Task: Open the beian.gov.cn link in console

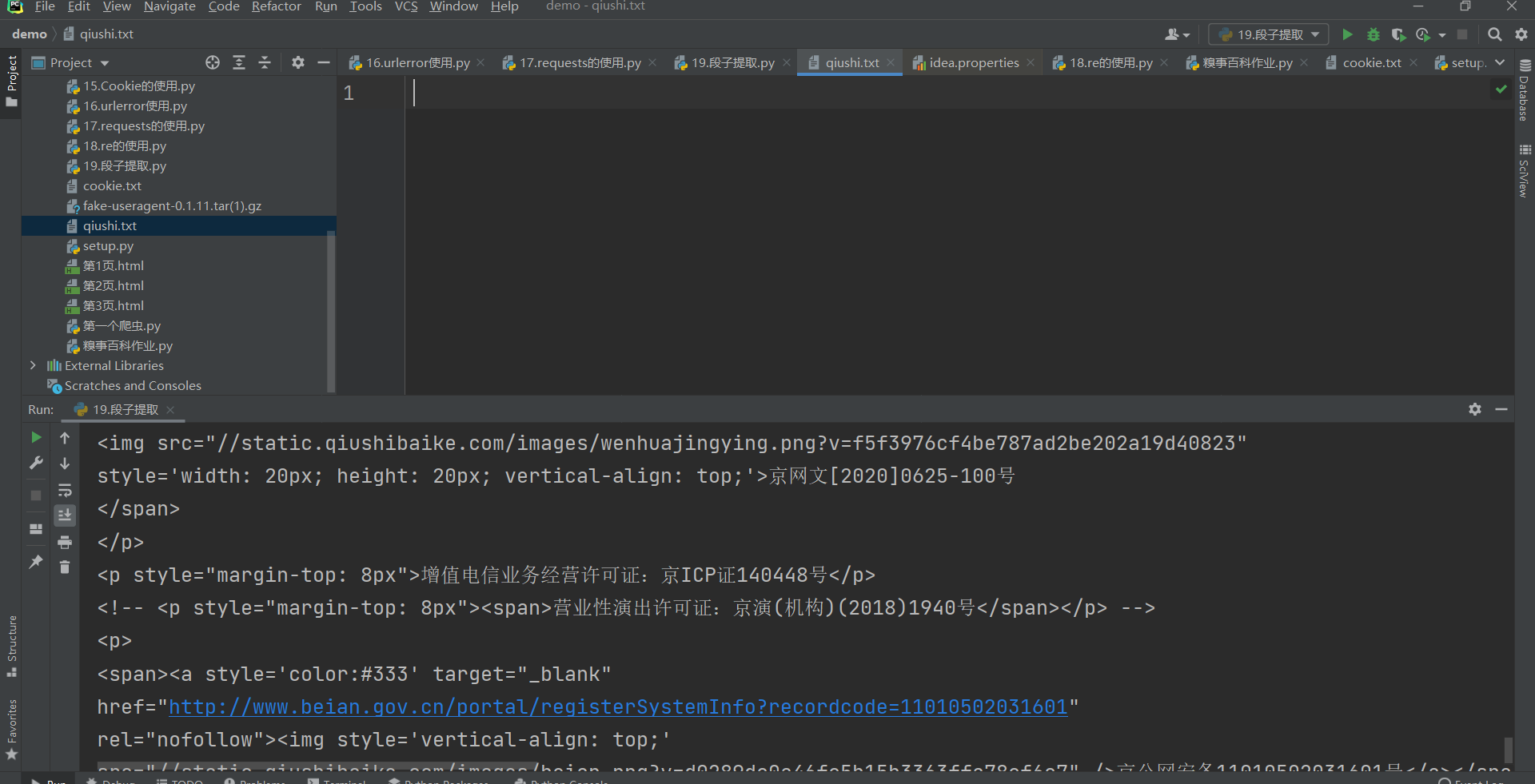Action: 618,707
